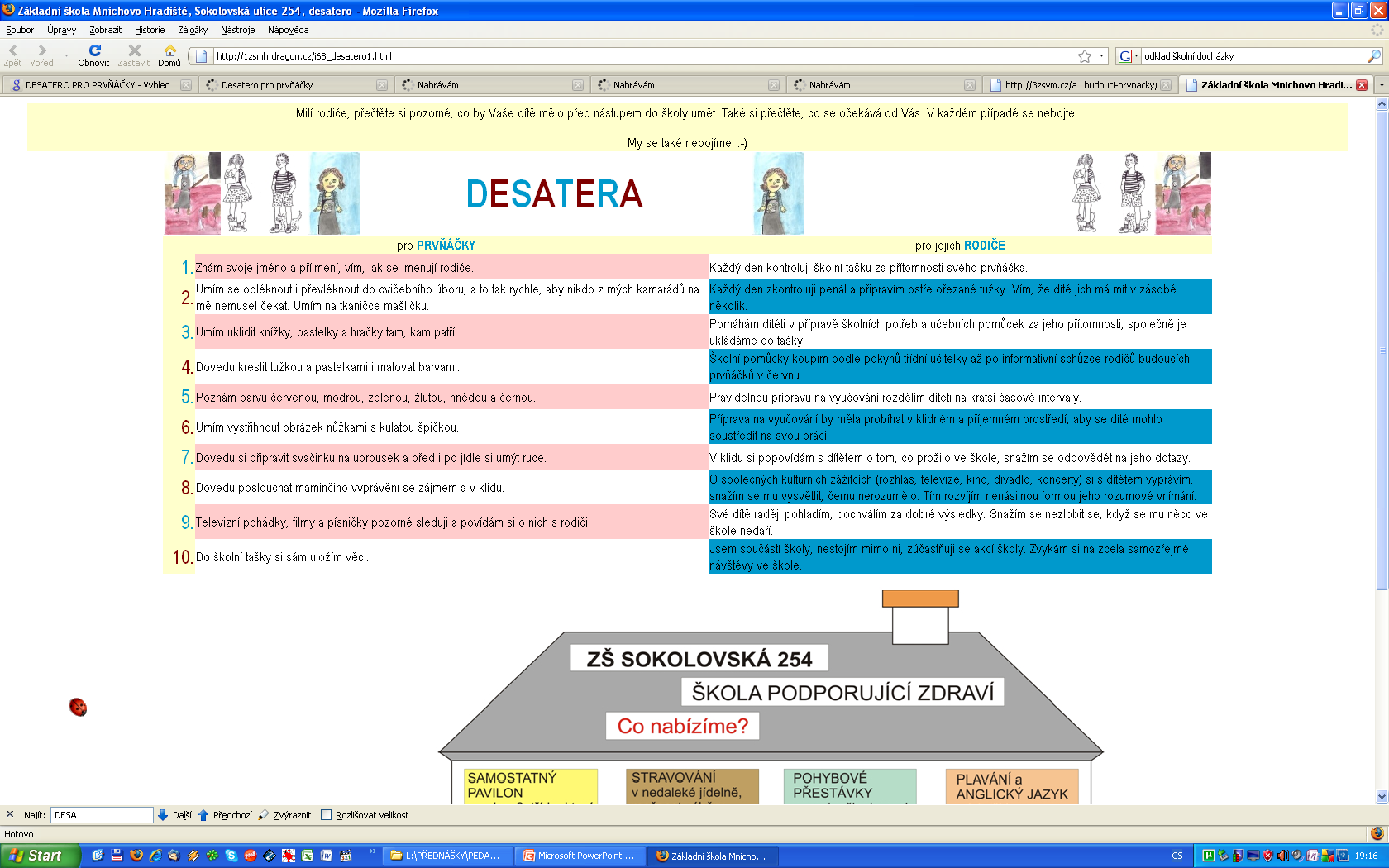Click the Základní škola Mnicho... taskbar button
This screenshot has width=1389, height=868.
(x=711, y=856)
